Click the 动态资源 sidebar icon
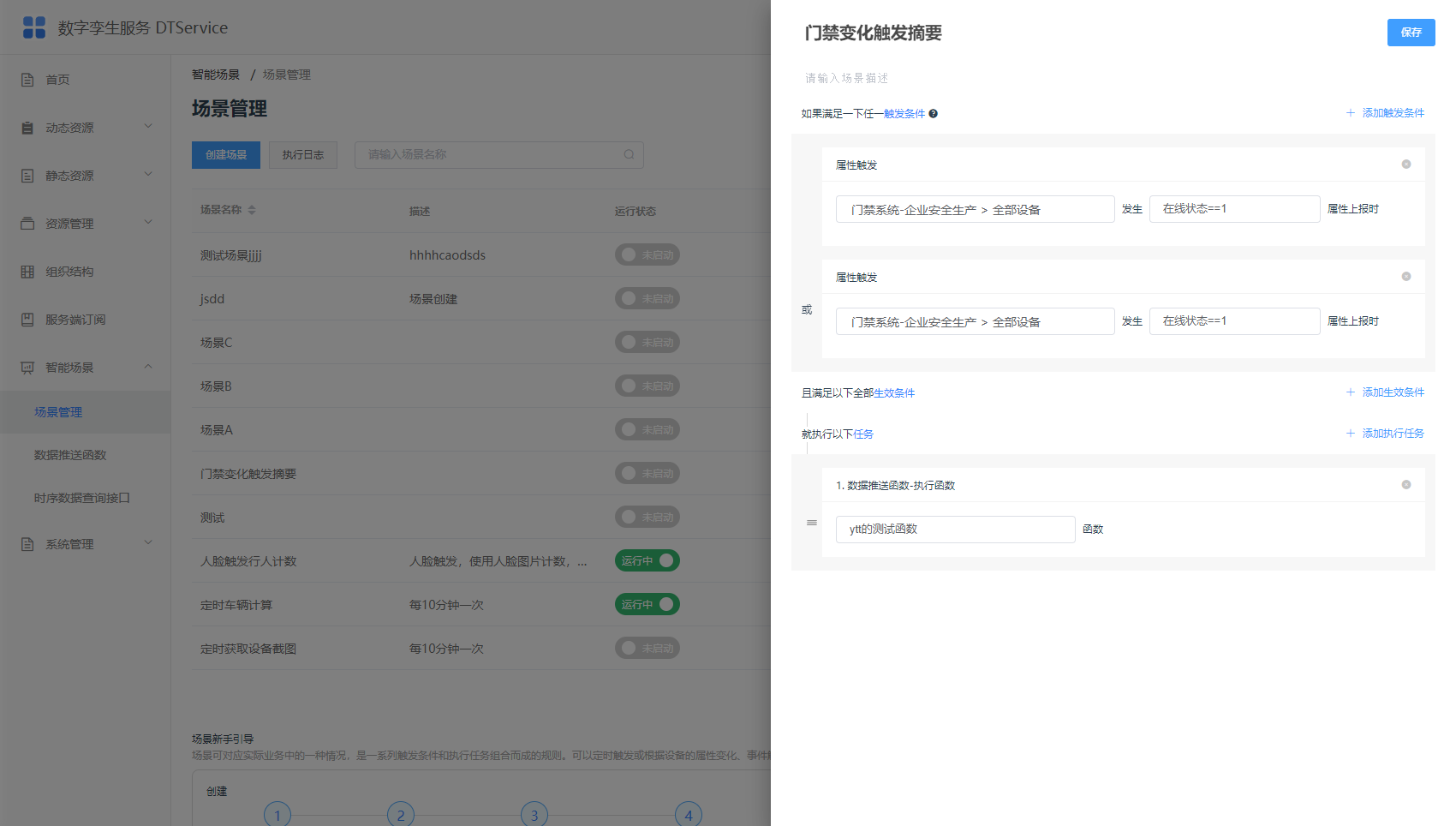Viewport: 1456px width, 826px height. [x=27, y=128]
